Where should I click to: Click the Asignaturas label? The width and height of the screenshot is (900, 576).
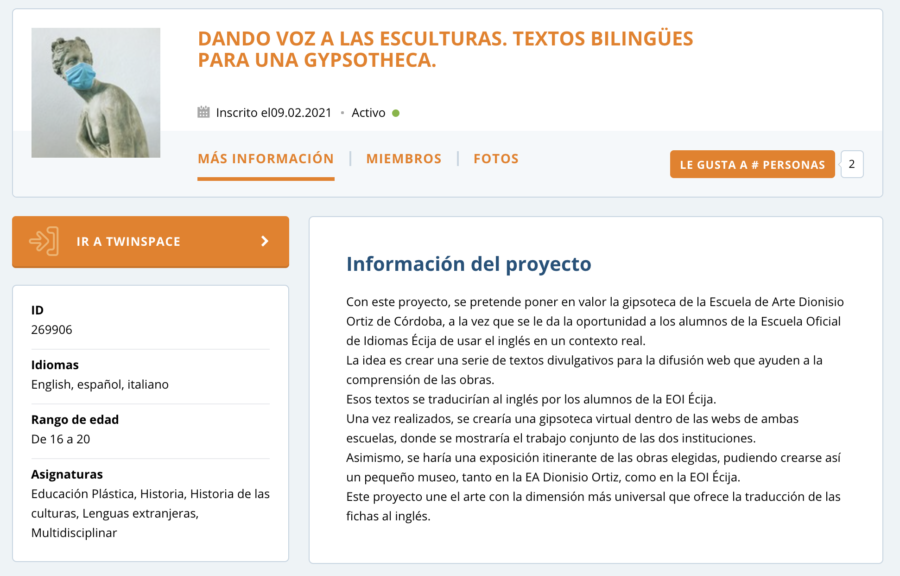tap(67, 474)
